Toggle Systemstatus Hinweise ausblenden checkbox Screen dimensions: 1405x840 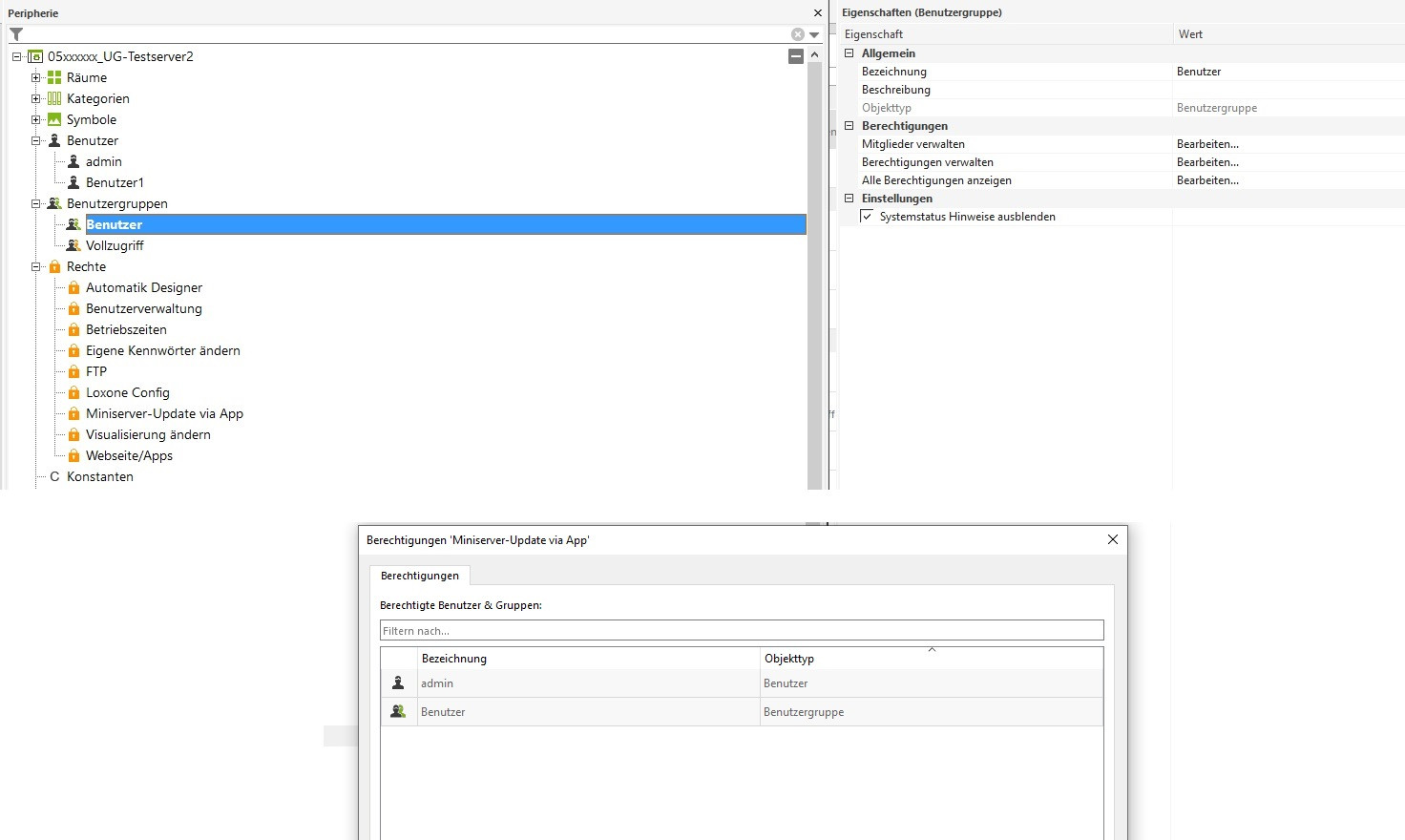click(867, 217)
